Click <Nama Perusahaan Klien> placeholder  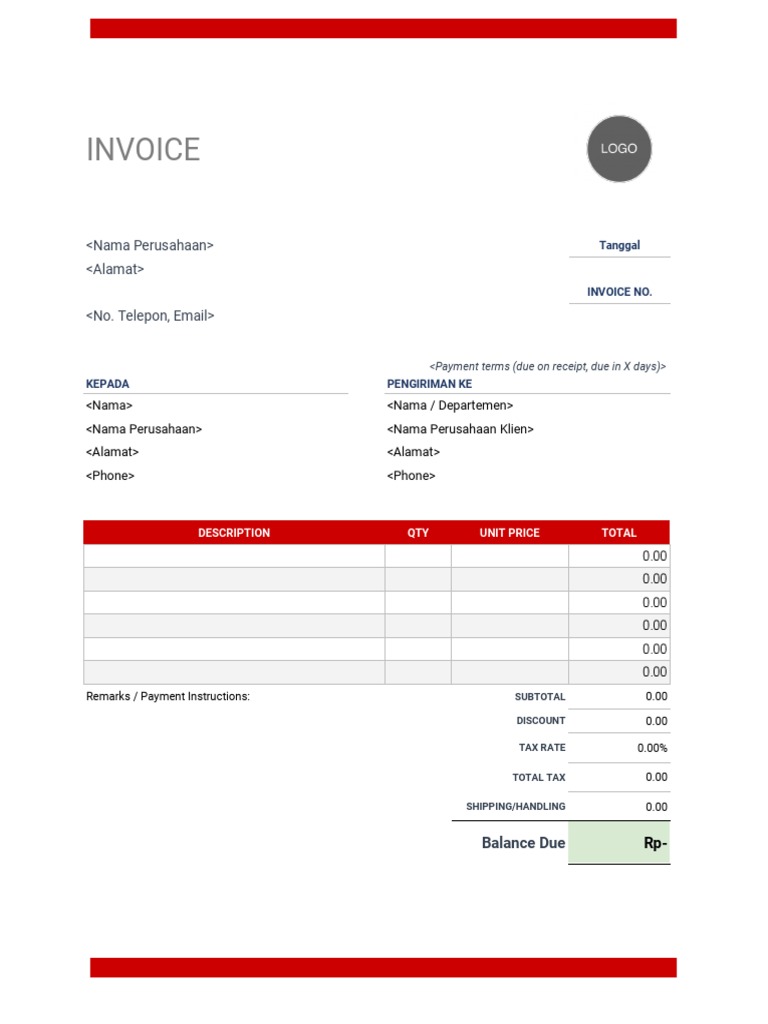(460, 429)
